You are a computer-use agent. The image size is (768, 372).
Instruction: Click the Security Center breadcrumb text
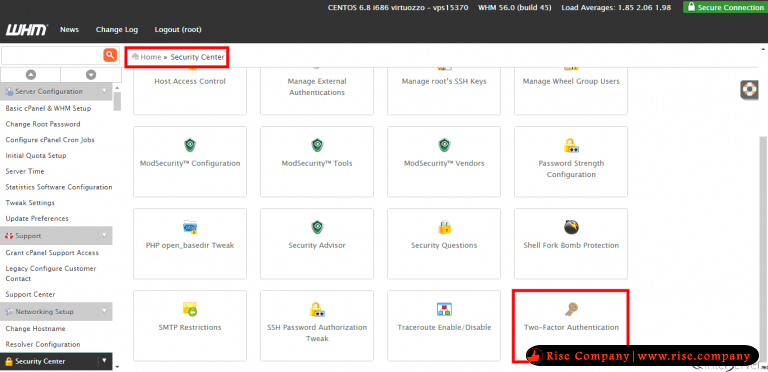point(197,57)
